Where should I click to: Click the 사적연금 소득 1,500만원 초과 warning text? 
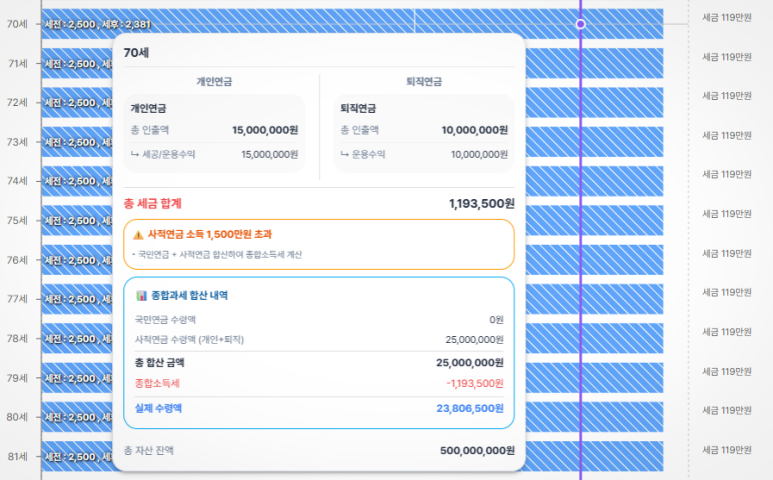[x=211, y=234]
